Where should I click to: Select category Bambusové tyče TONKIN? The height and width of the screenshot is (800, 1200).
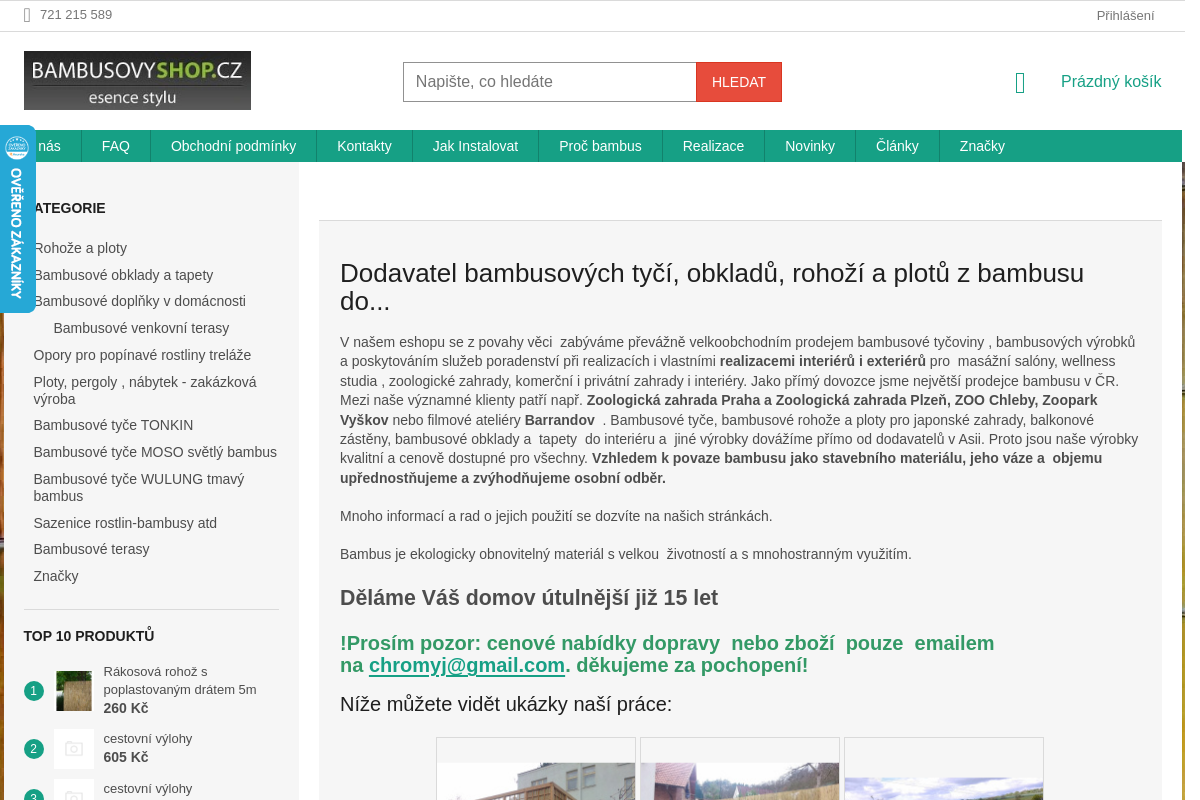click(113, 425)
